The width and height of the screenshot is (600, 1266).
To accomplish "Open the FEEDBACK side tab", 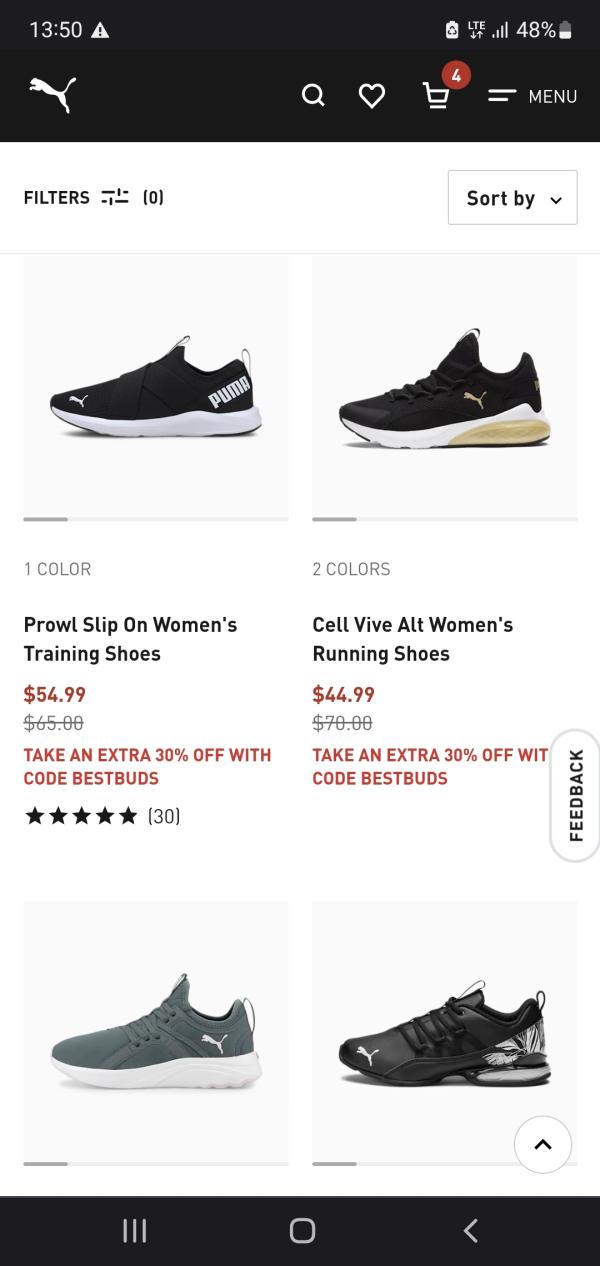I will pyautogui.click(x=576, y=795).
